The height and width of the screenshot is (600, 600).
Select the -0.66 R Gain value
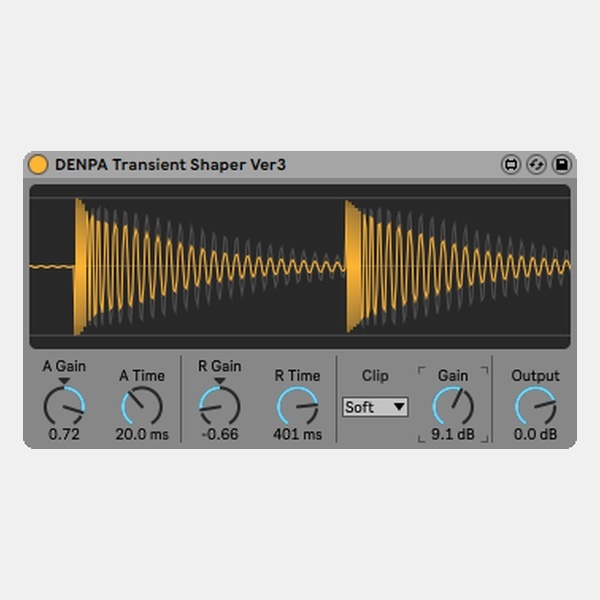tap(220, 434)
